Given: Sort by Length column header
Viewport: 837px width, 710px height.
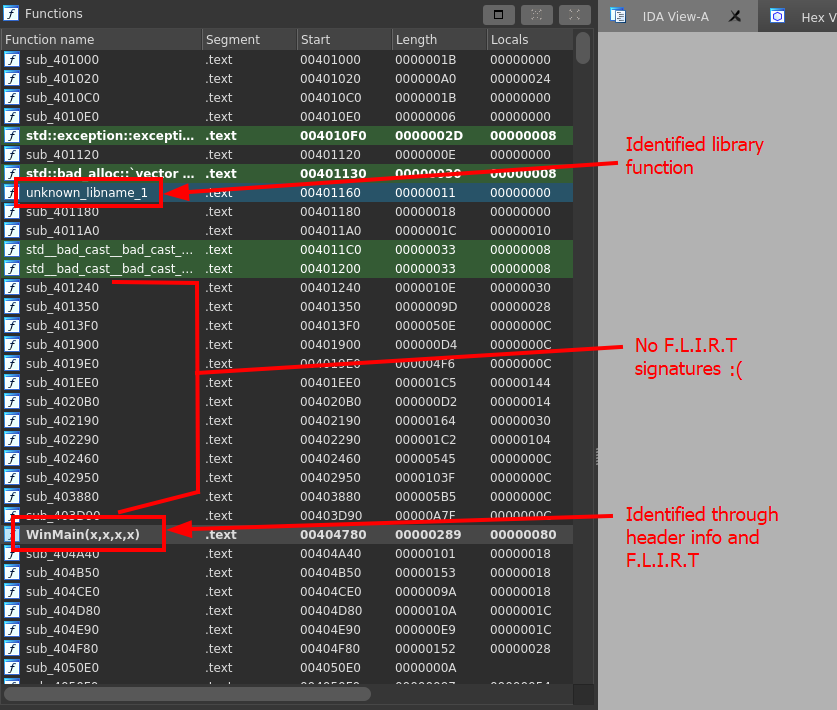Looking at the screenshot, I should coord(439,40).
